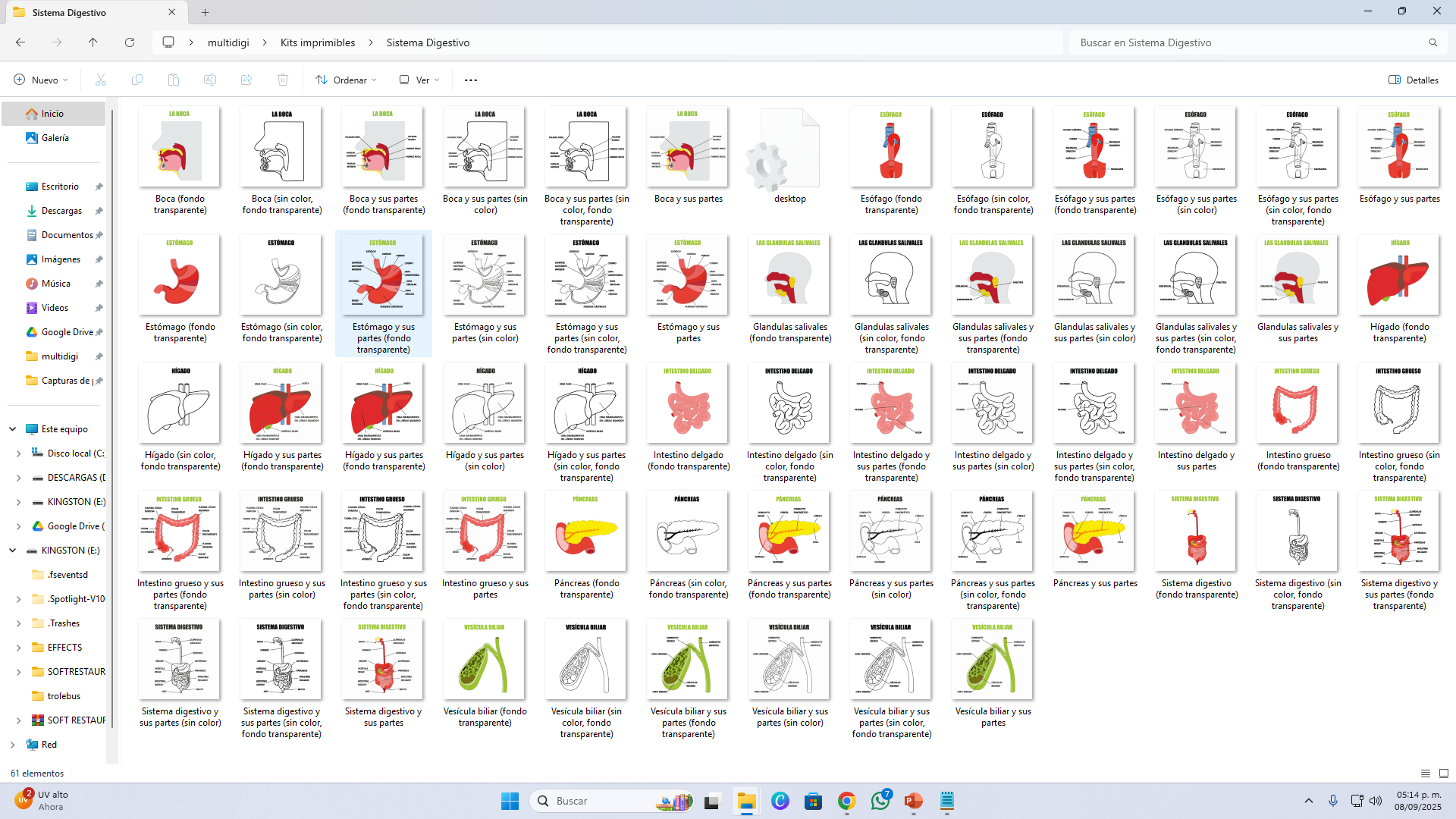Open WhatsApp from the taskbar
Viewport: 1456px width, 819px height.
[x=880, y=801]
